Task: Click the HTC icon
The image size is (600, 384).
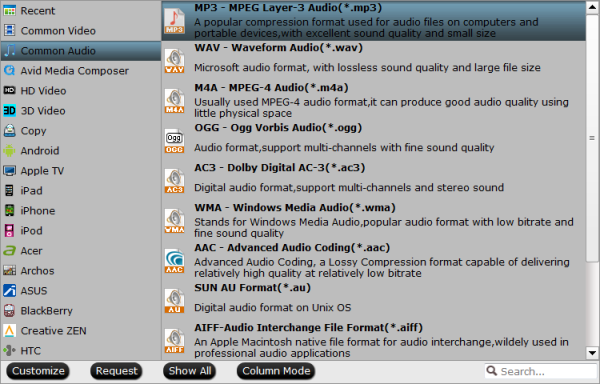Action: (9, 350)
